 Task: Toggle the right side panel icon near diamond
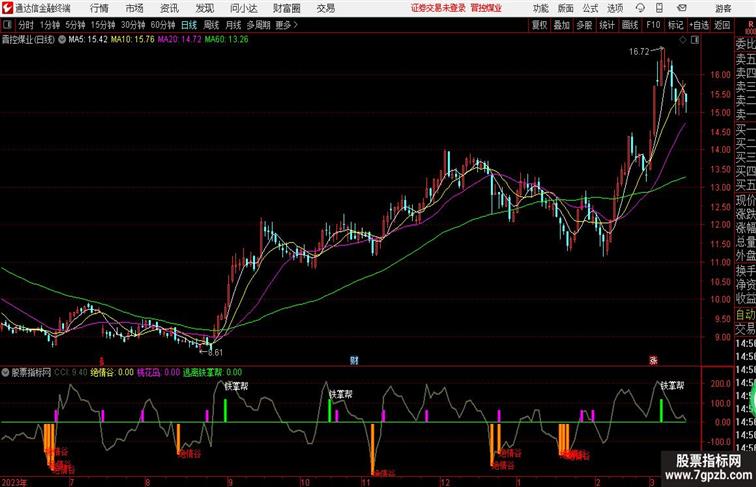[x=695, y=40]
